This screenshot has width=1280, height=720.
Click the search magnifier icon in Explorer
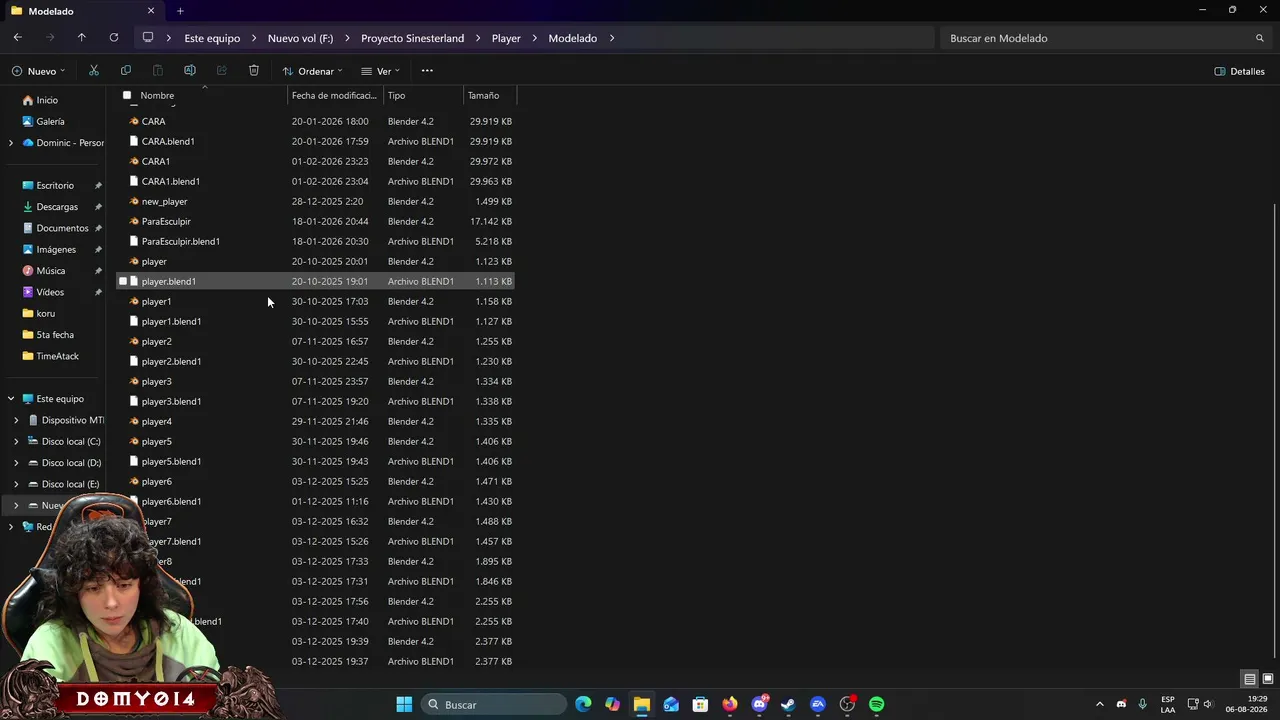1260,38
